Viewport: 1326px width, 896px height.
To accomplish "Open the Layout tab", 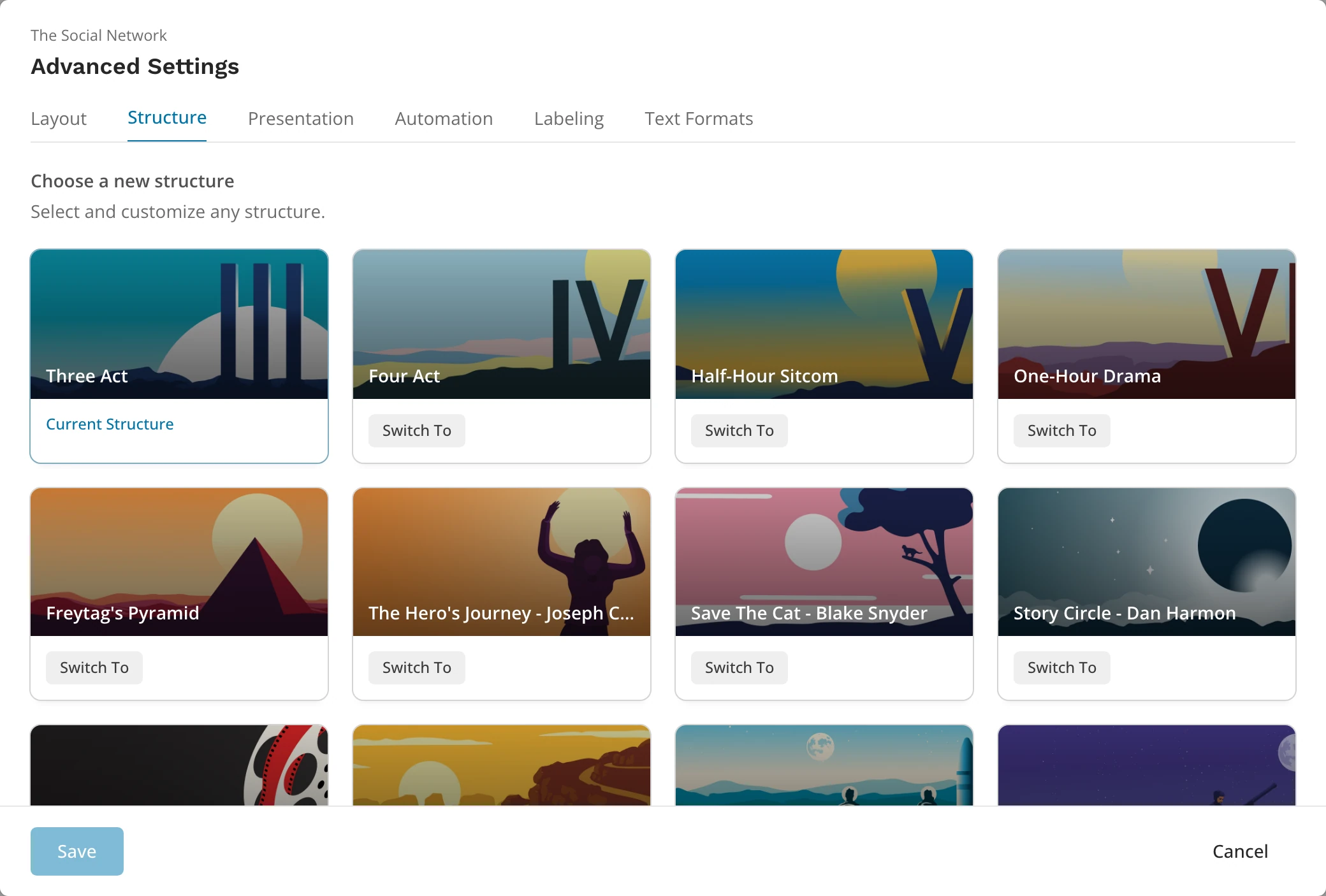I will [x=59, y=119].
